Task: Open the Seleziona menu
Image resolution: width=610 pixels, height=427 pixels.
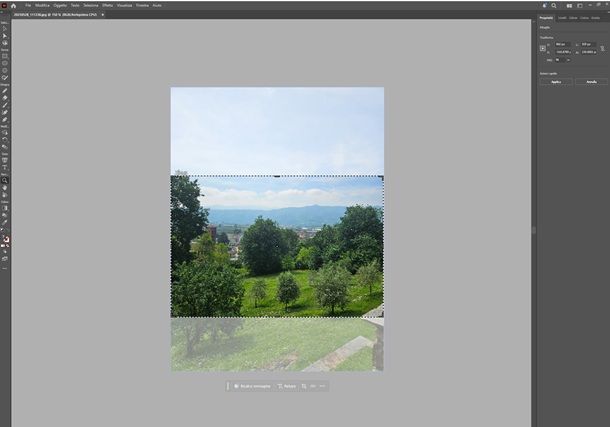Action: tap(91, 6)
